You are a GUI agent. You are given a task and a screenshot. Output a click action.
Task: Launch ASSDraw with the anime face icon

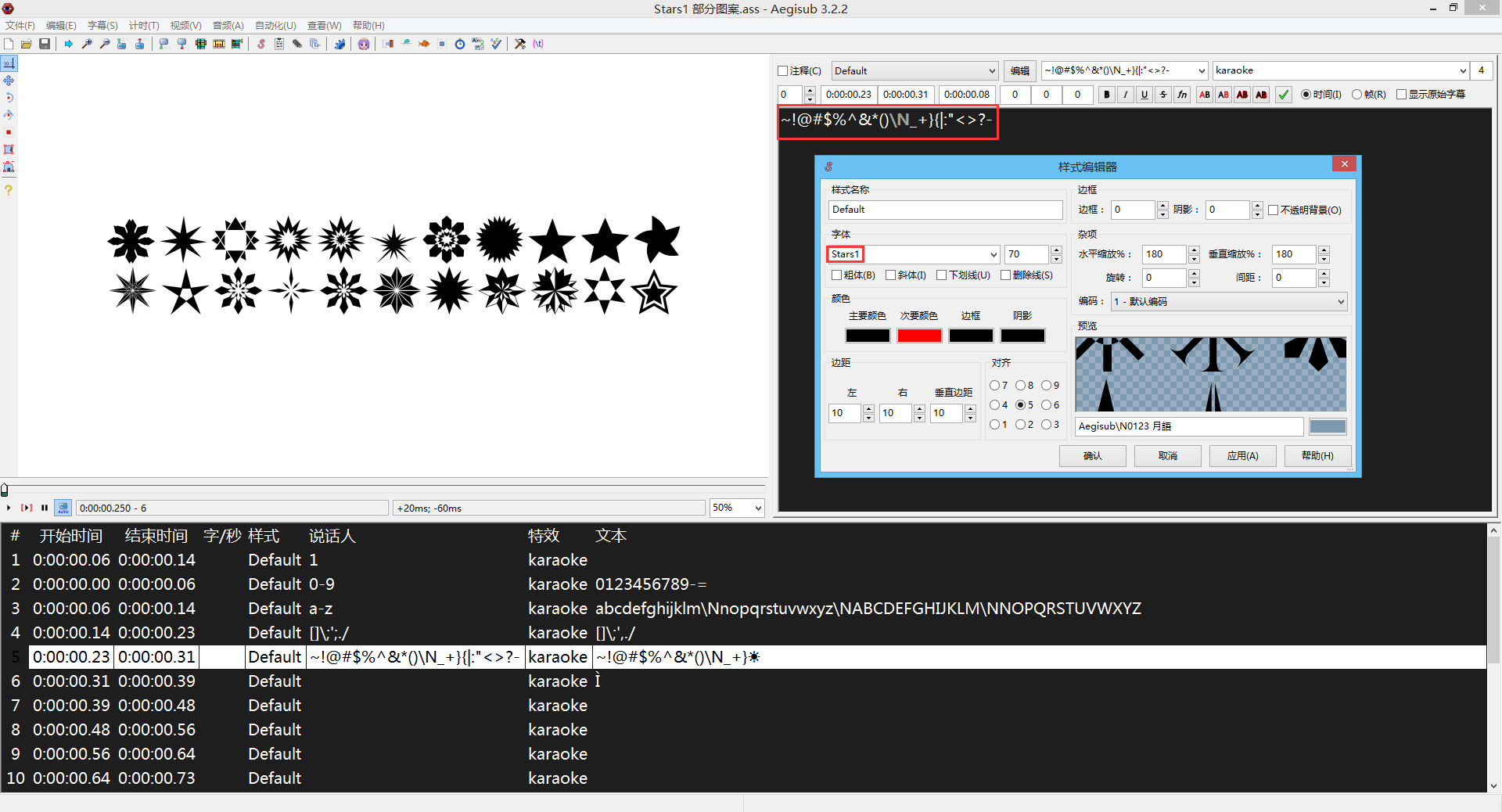pos(364,44)
